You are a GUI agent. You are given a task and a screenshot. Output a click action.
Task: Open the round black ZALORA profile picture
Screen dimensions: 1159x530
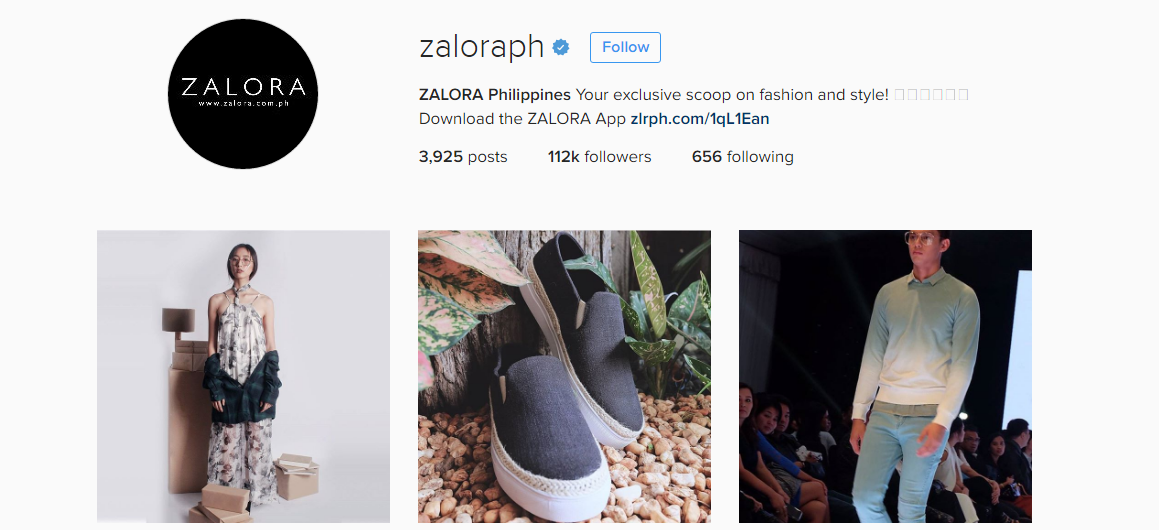click(242, 94)
